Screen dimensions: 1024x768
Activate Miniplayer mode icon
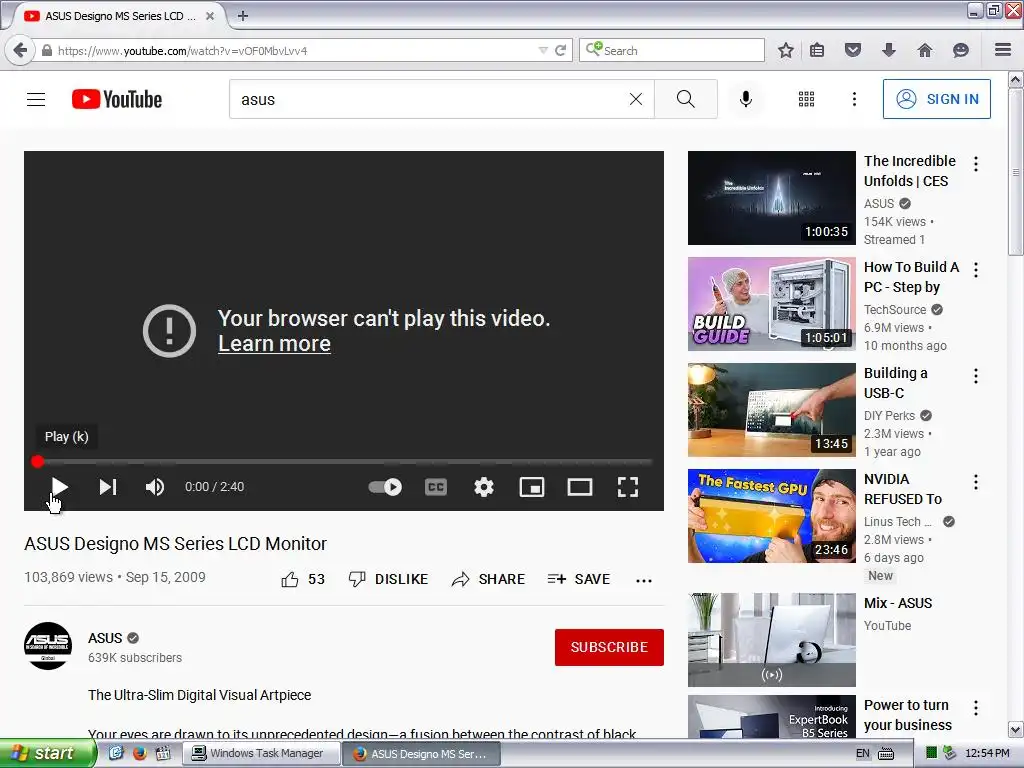[532, 487]
